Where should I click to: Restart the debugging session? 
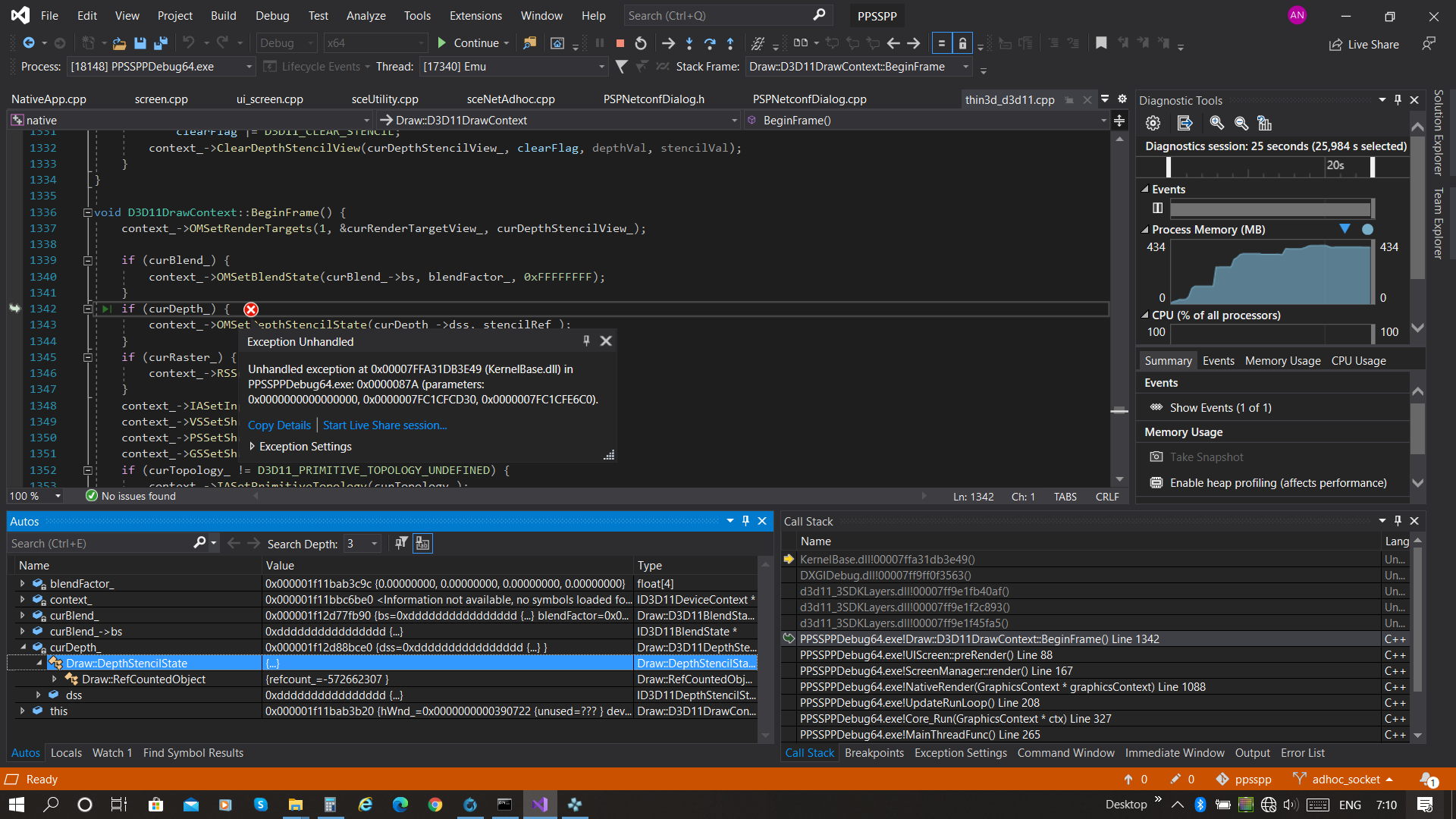pyautogui.click(x=641, y=43)
